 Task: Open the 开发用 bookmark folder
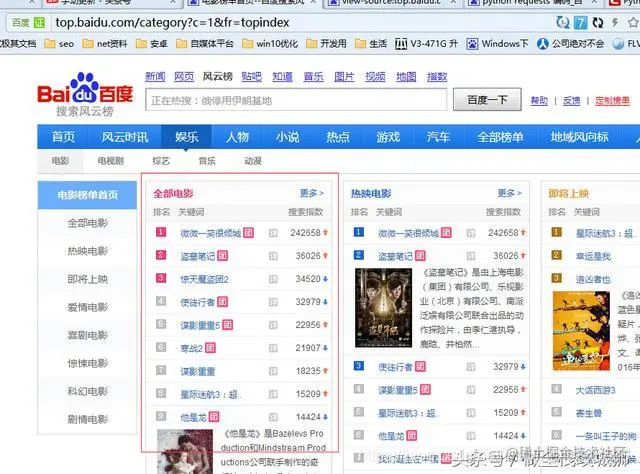coord(326,44)
